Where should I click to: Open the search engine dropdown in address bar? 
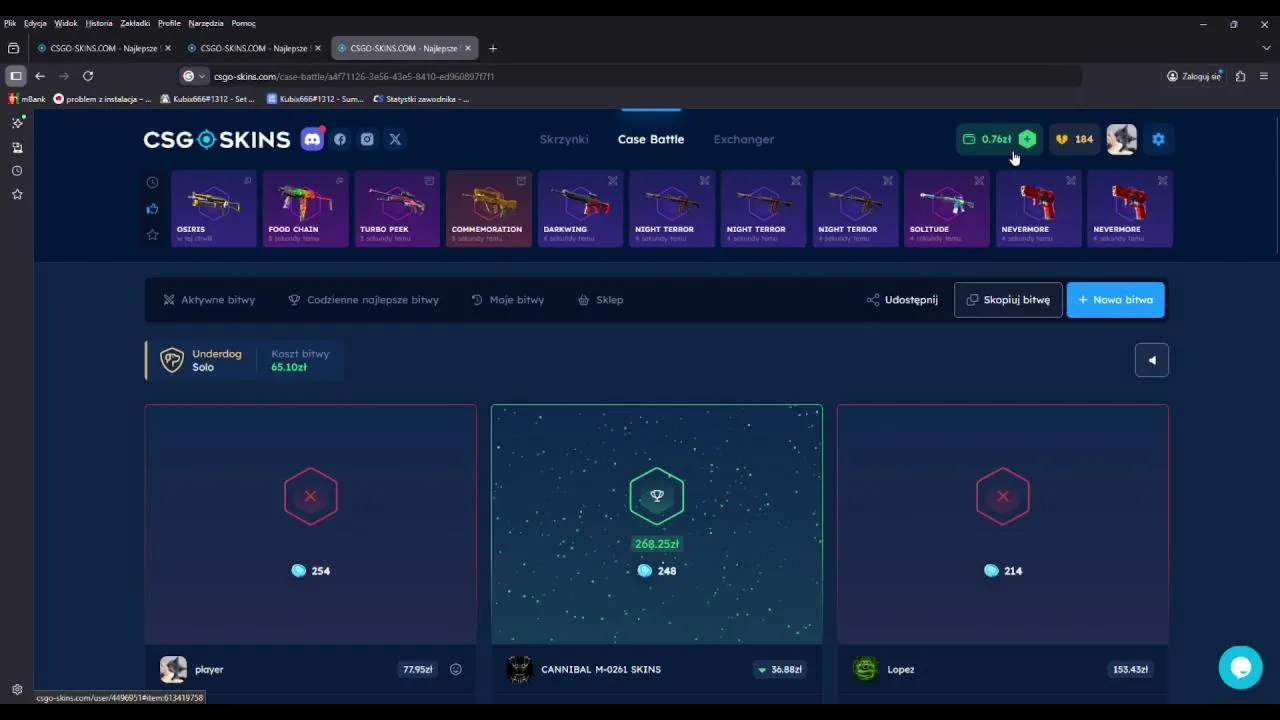pyautogui.click(x=194, y=76)
